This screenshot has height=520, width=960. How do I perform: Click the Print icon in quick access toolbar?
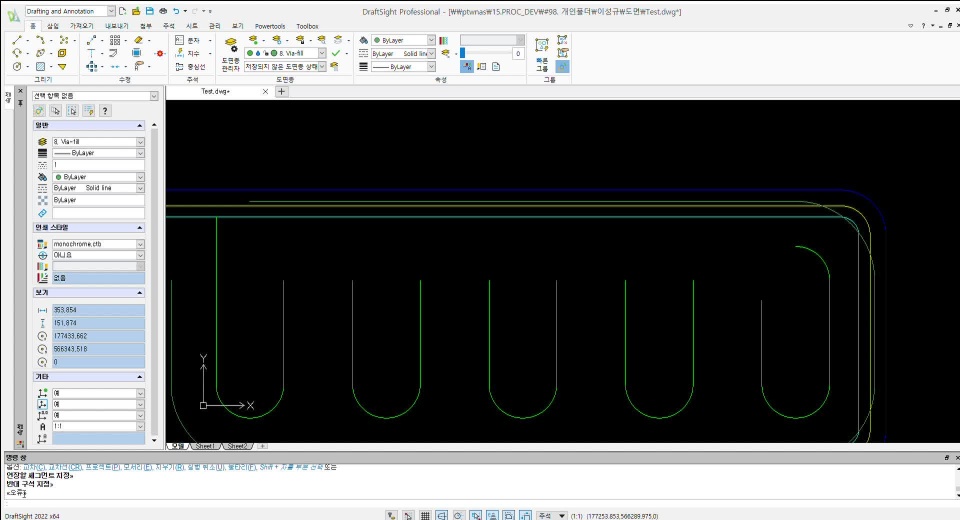click(x=161, y=10)
